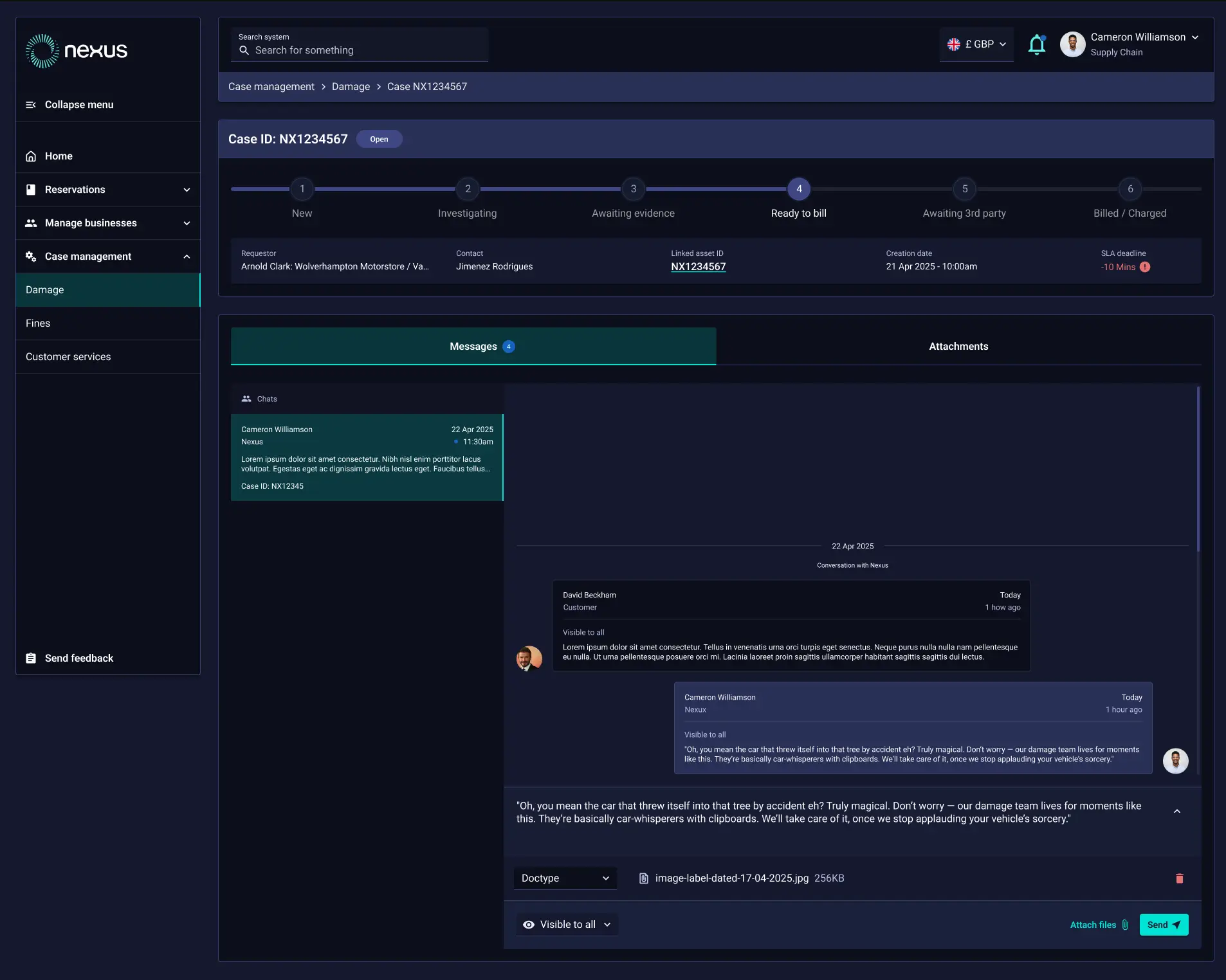Viewport: 1226px width, 980px height.
Task: Switch to the Attachments tab
Action: (958, 347)
